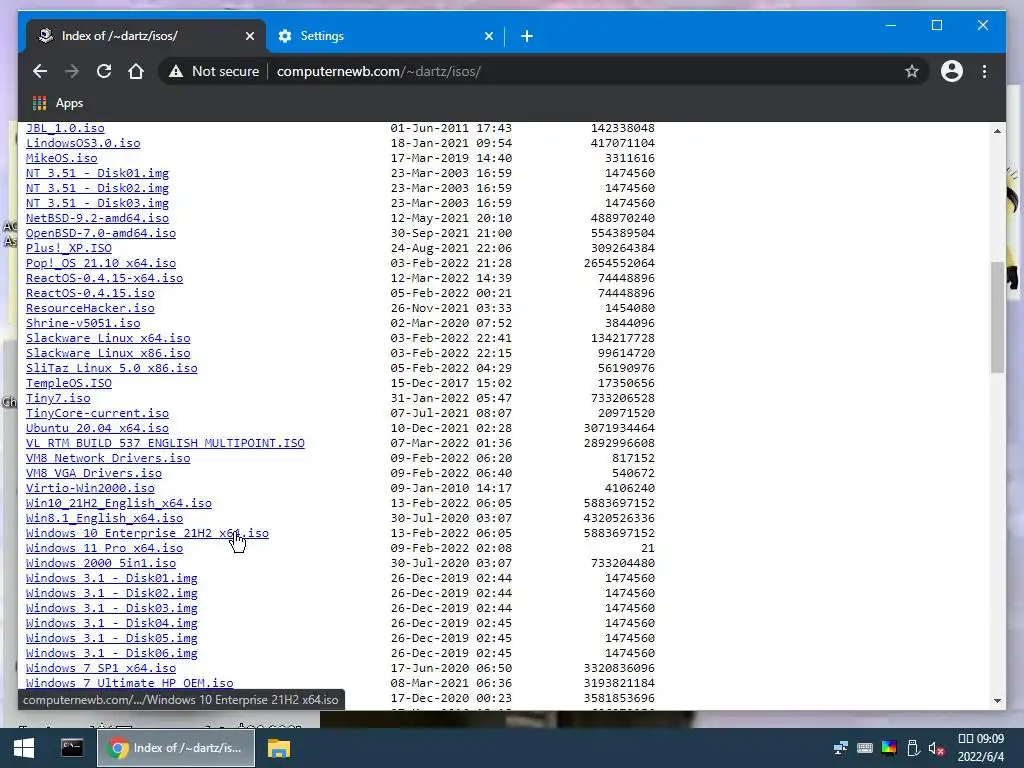
Task: Activate Chrome taskbar button
Action: point(176,748)
